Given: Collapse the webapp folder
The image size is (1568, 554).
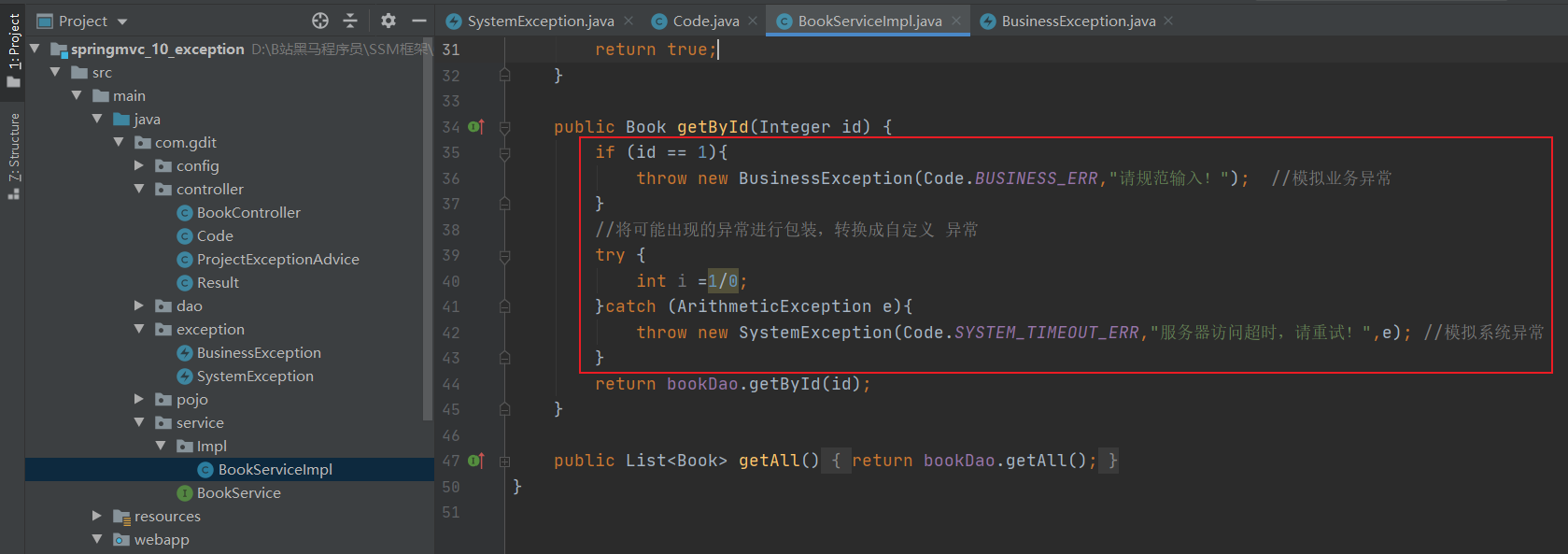Looking at the screenshot, I should coord(97,539).
